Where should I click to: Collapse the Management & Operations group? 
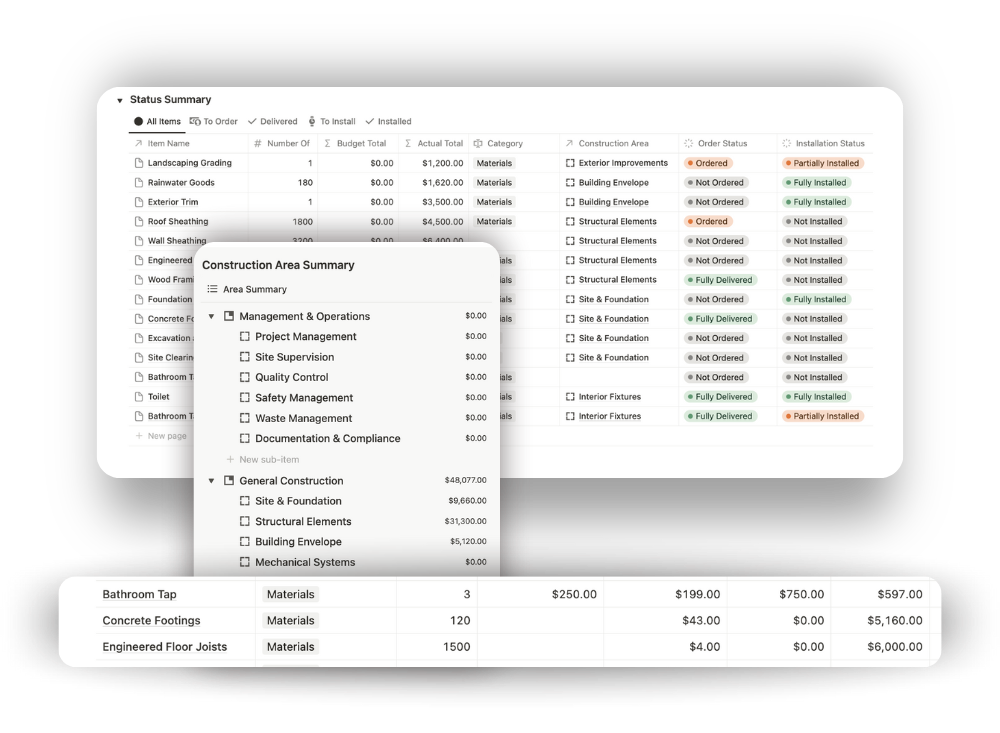click(211, 316)
